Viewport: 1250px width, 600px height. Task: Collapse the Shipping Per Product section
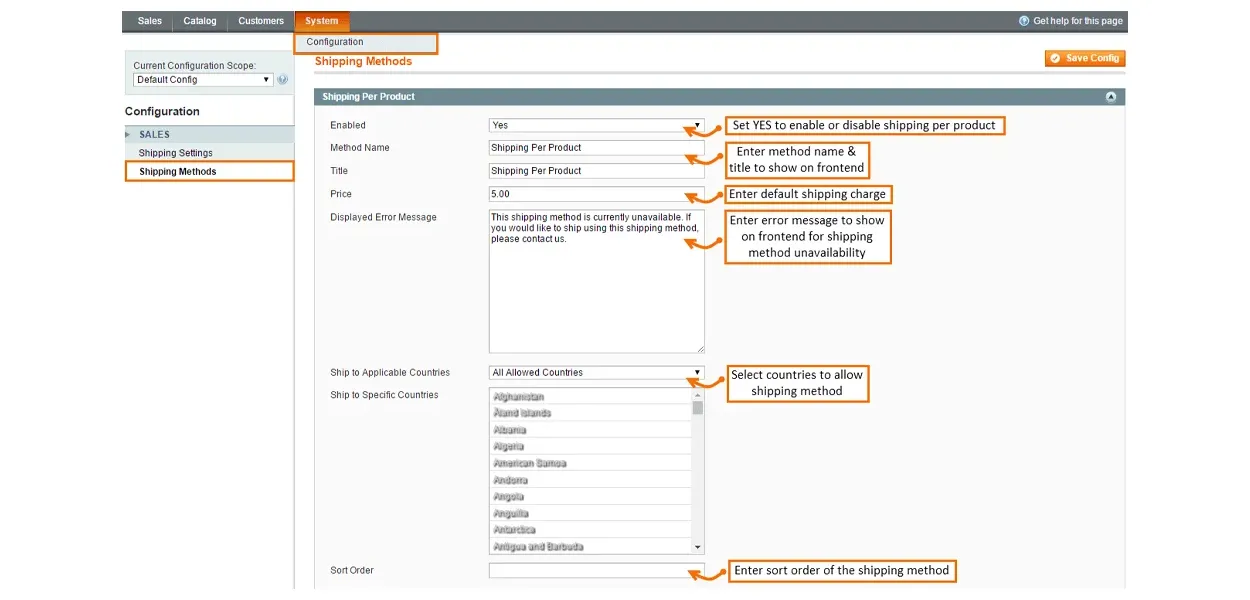[1110, 97]
